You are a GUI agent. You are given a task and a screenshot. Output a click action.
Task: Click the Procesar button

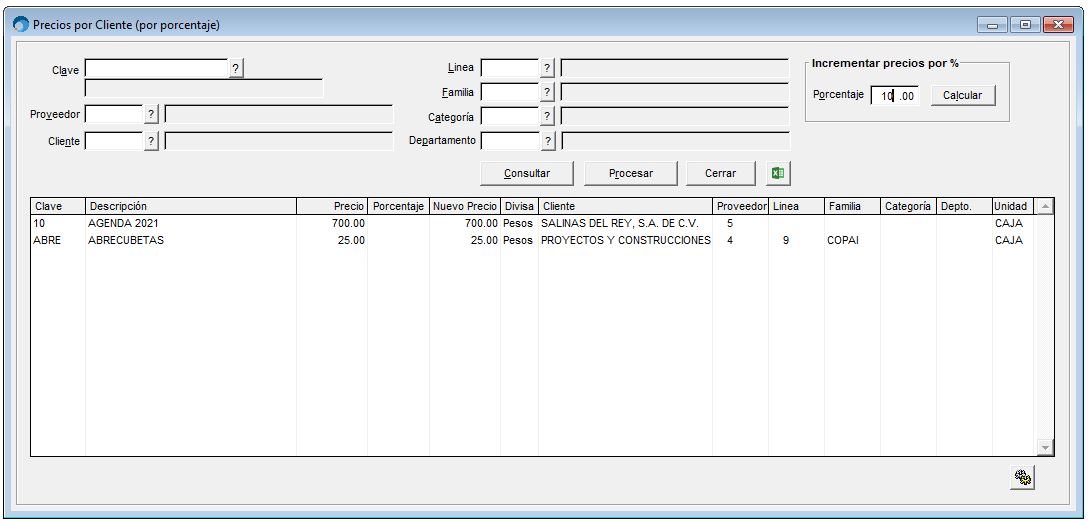pos(631,174)
